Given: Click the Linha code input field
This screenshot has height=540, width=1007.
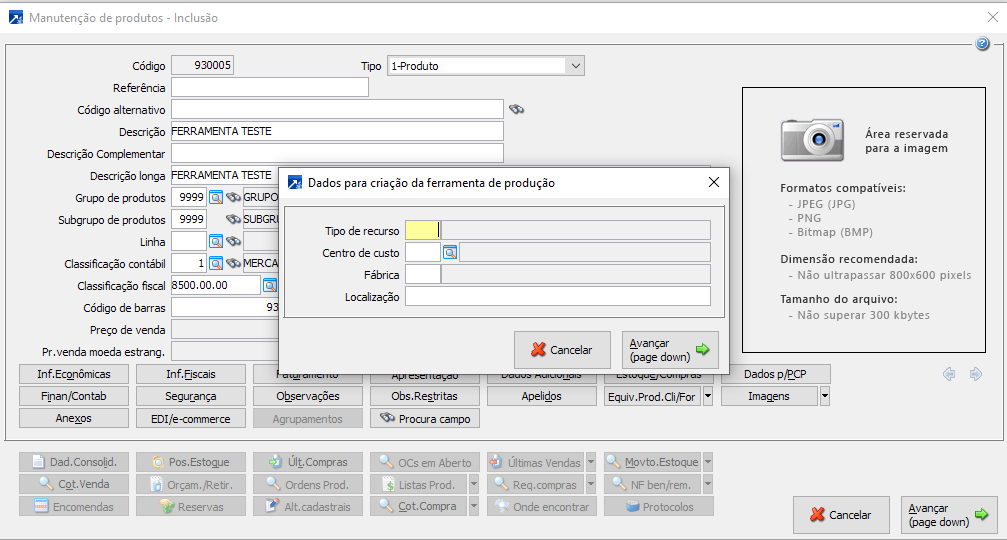Looking at the screenshot, I should pos(189,241).
